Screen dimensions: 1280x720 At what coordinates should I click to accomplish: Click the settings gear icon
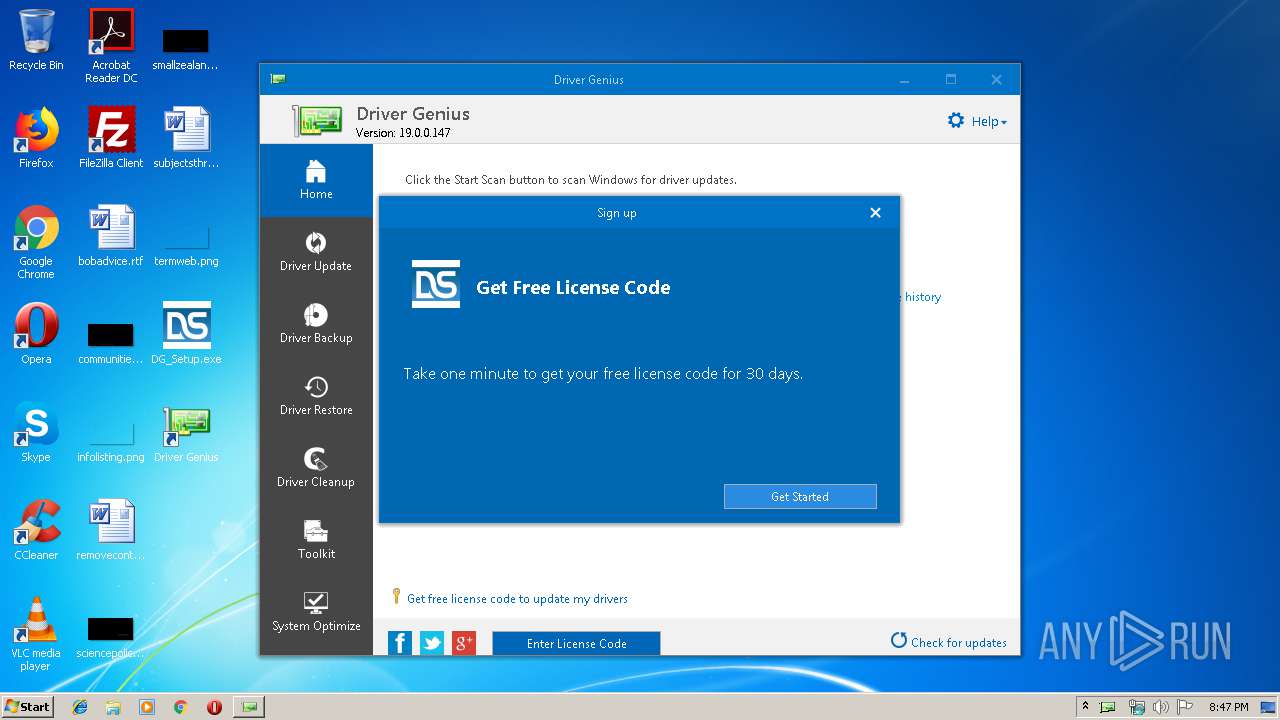pyautogui.click(x=956, y=120)
